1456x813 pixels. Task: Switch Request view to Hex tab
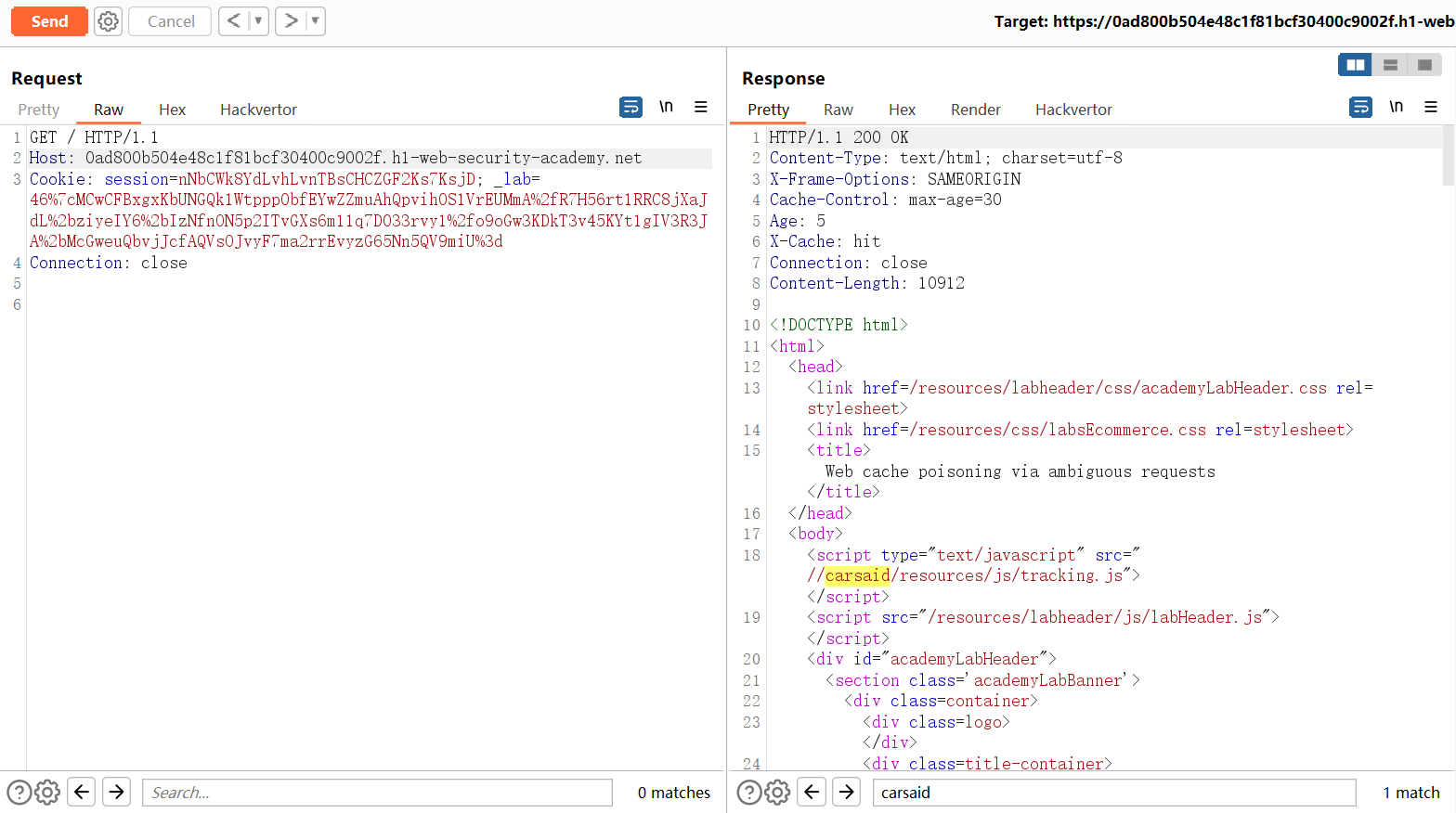(172, 110)
